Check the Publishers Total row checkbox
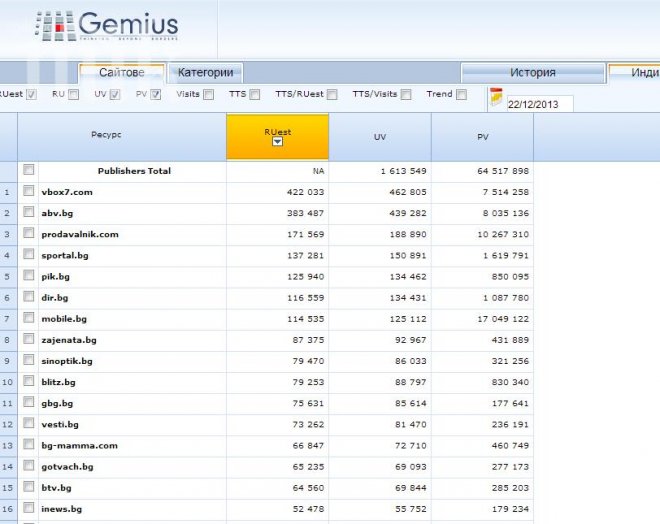Viewport: 660px width, 524px height. [29, 170]
